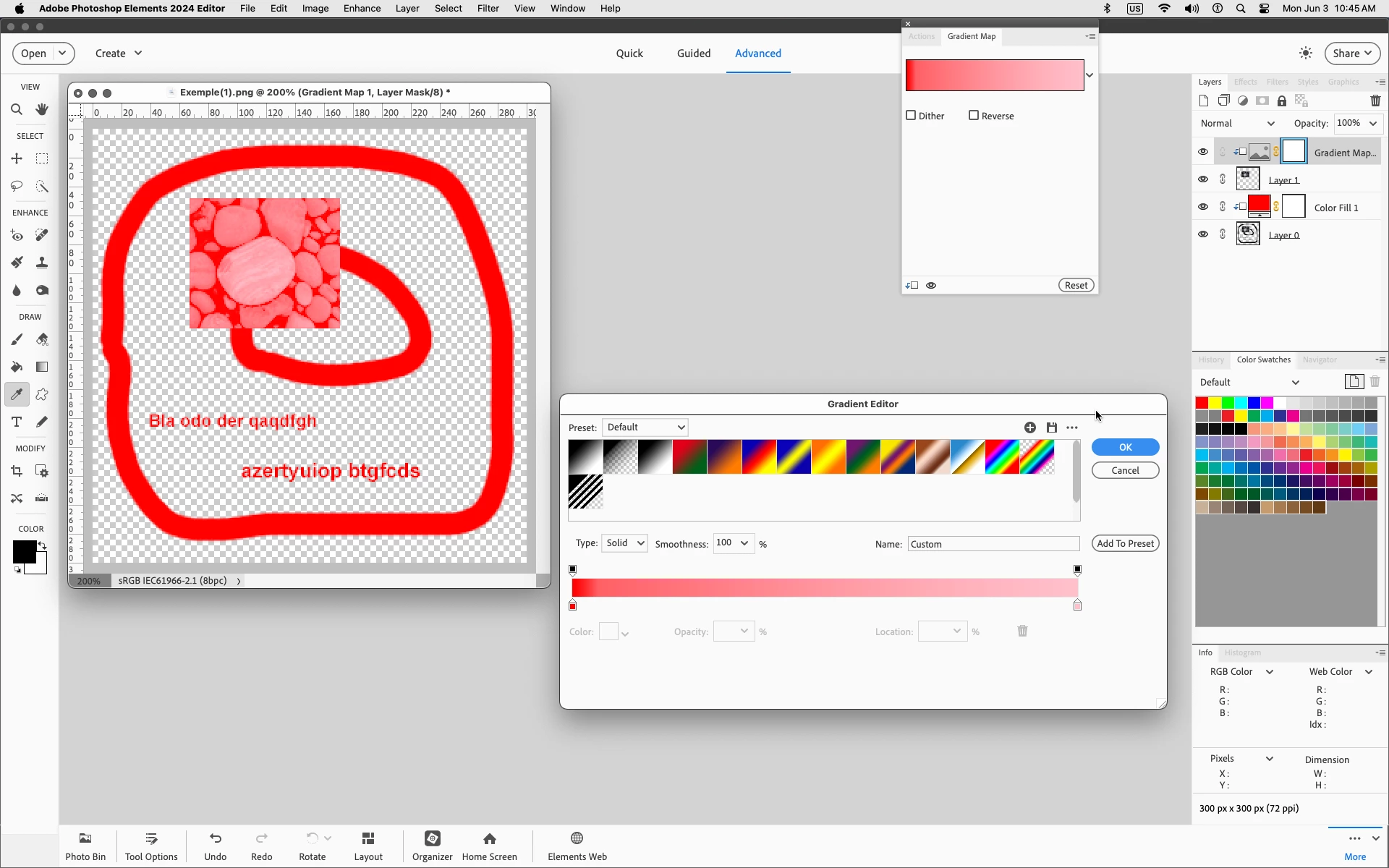The height and width of the screenshot is (868, 1389).
Task: Save gradient presets with disk icon
Action: point(1051,427)
